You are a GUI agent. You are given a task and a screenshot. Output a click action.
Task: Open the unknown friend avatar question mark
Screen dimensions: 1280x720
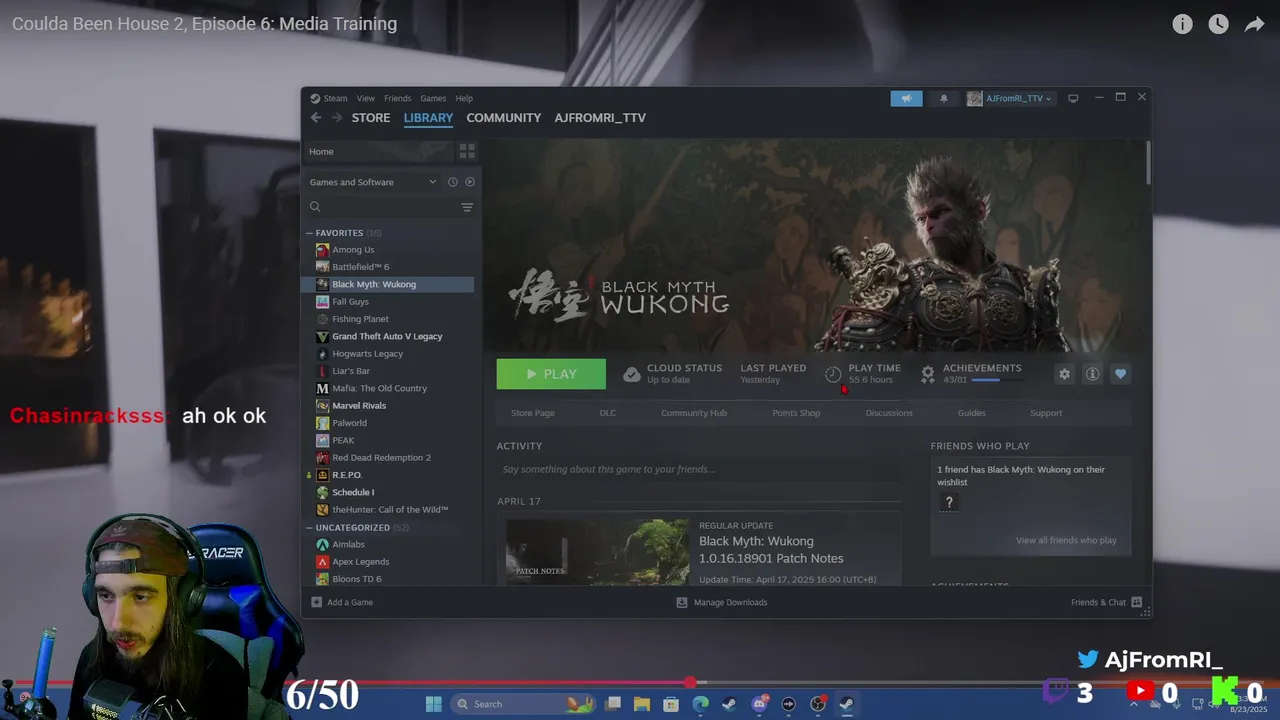(949, 502)
